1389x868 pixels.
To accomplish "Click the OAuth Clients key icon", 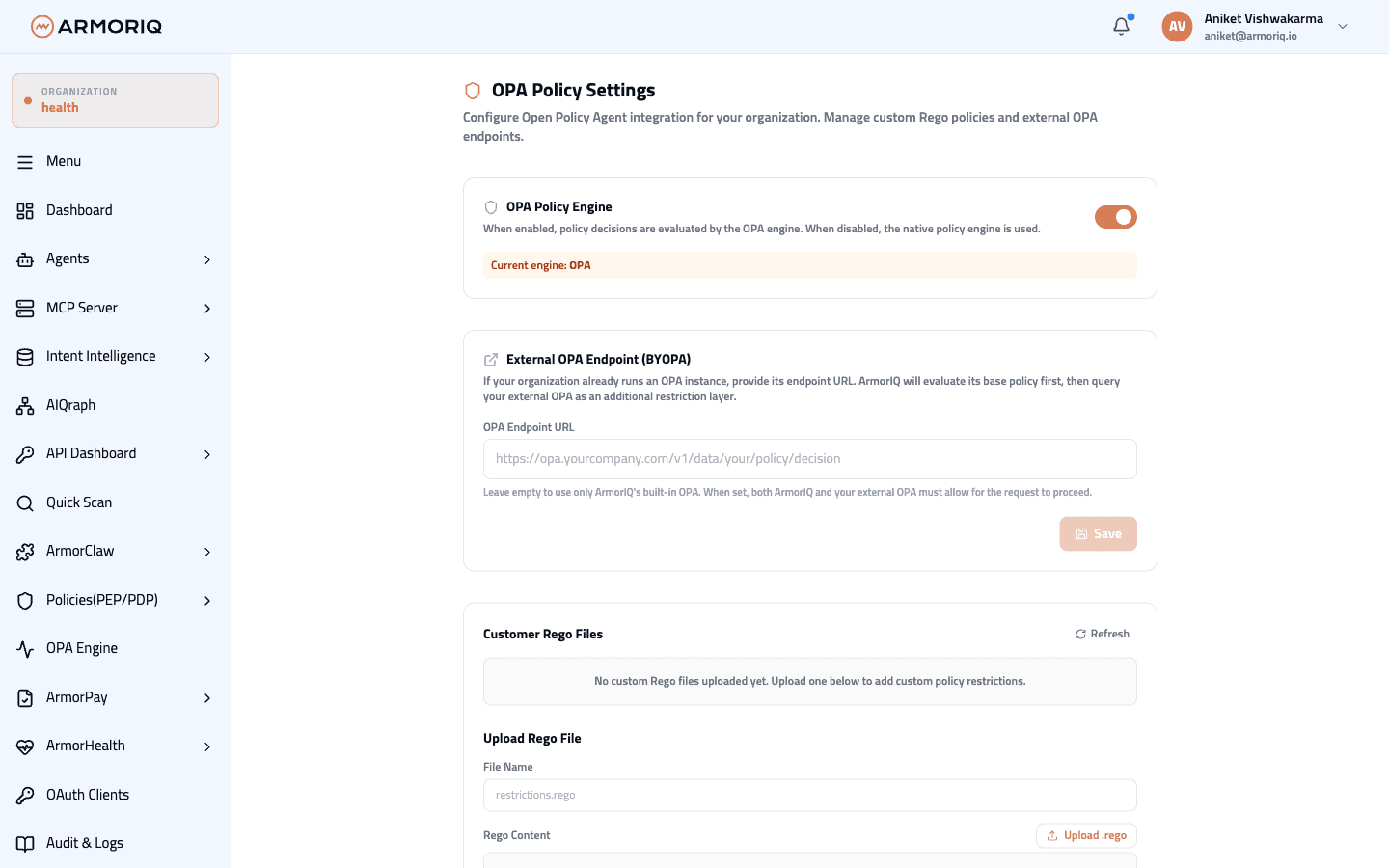I will point(25,795).
